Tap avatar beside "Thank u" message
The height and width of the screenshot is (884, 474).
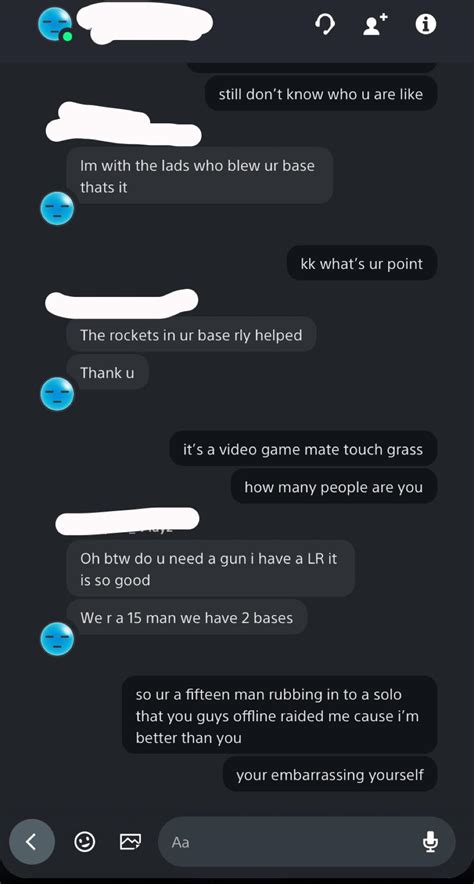click(57, 394)
